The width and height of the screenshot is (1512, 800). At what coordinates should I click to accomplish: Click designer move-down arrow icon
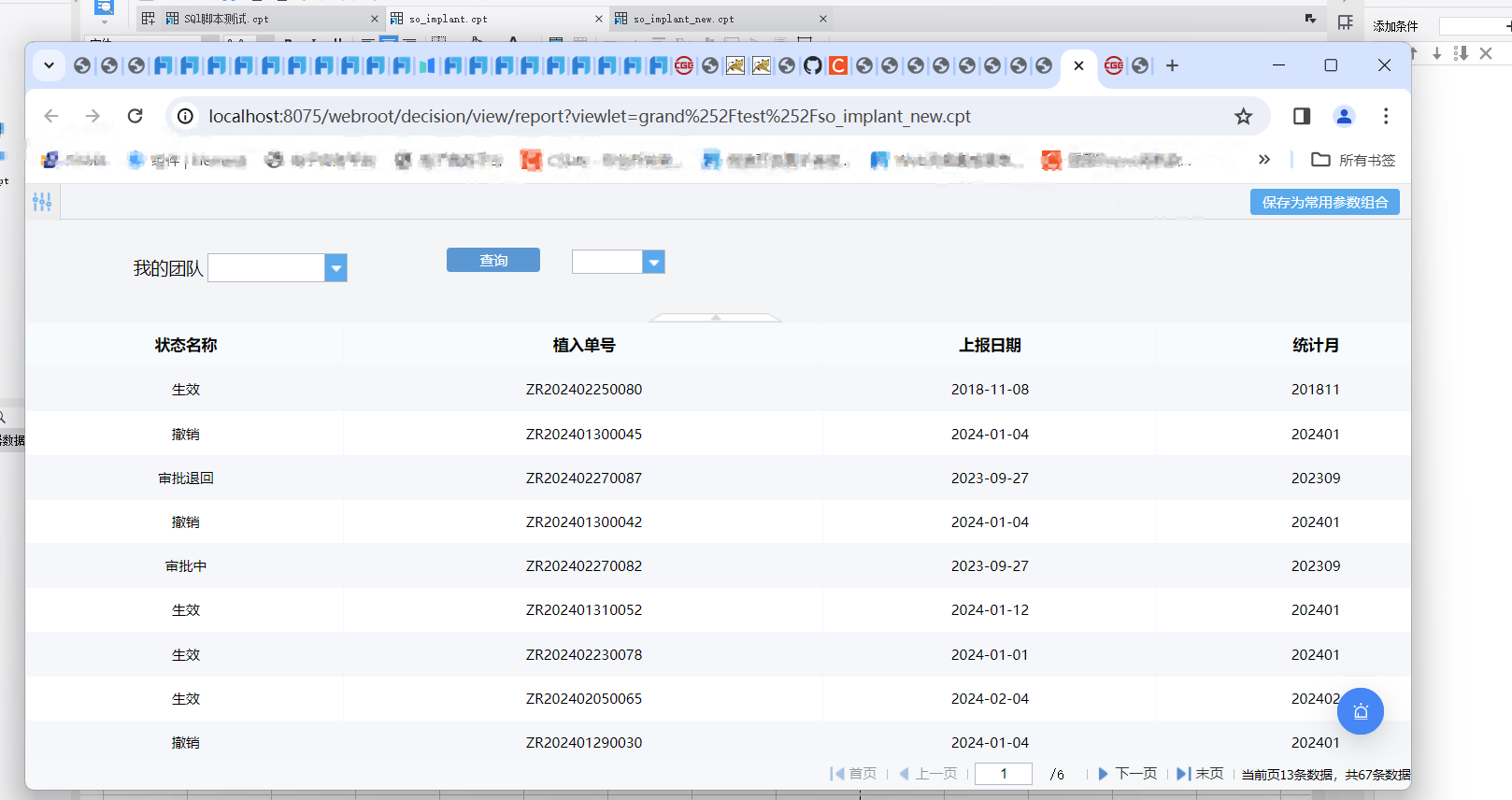1437,53
